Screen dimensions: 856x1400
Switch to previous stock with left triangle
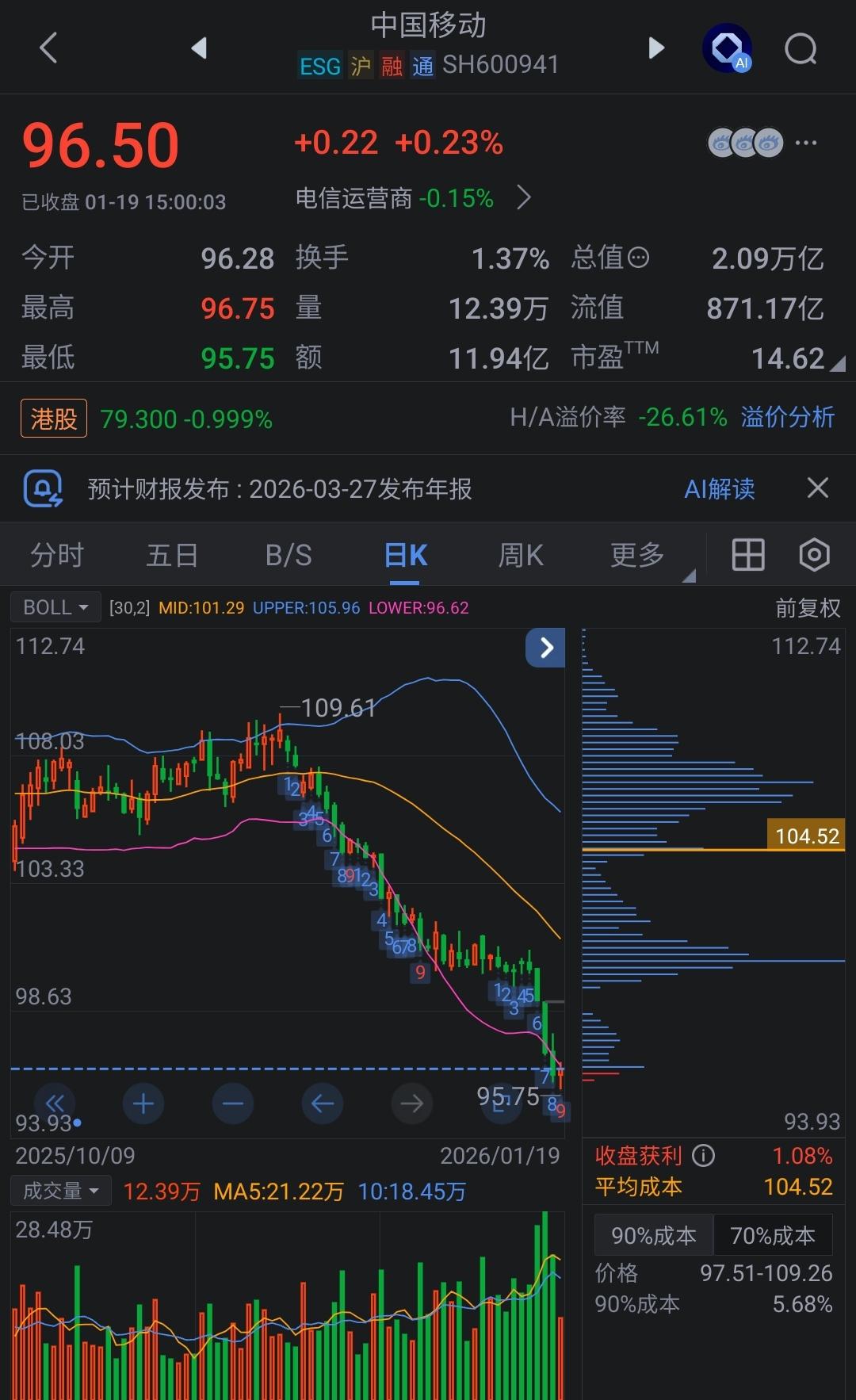pos(199,48)
